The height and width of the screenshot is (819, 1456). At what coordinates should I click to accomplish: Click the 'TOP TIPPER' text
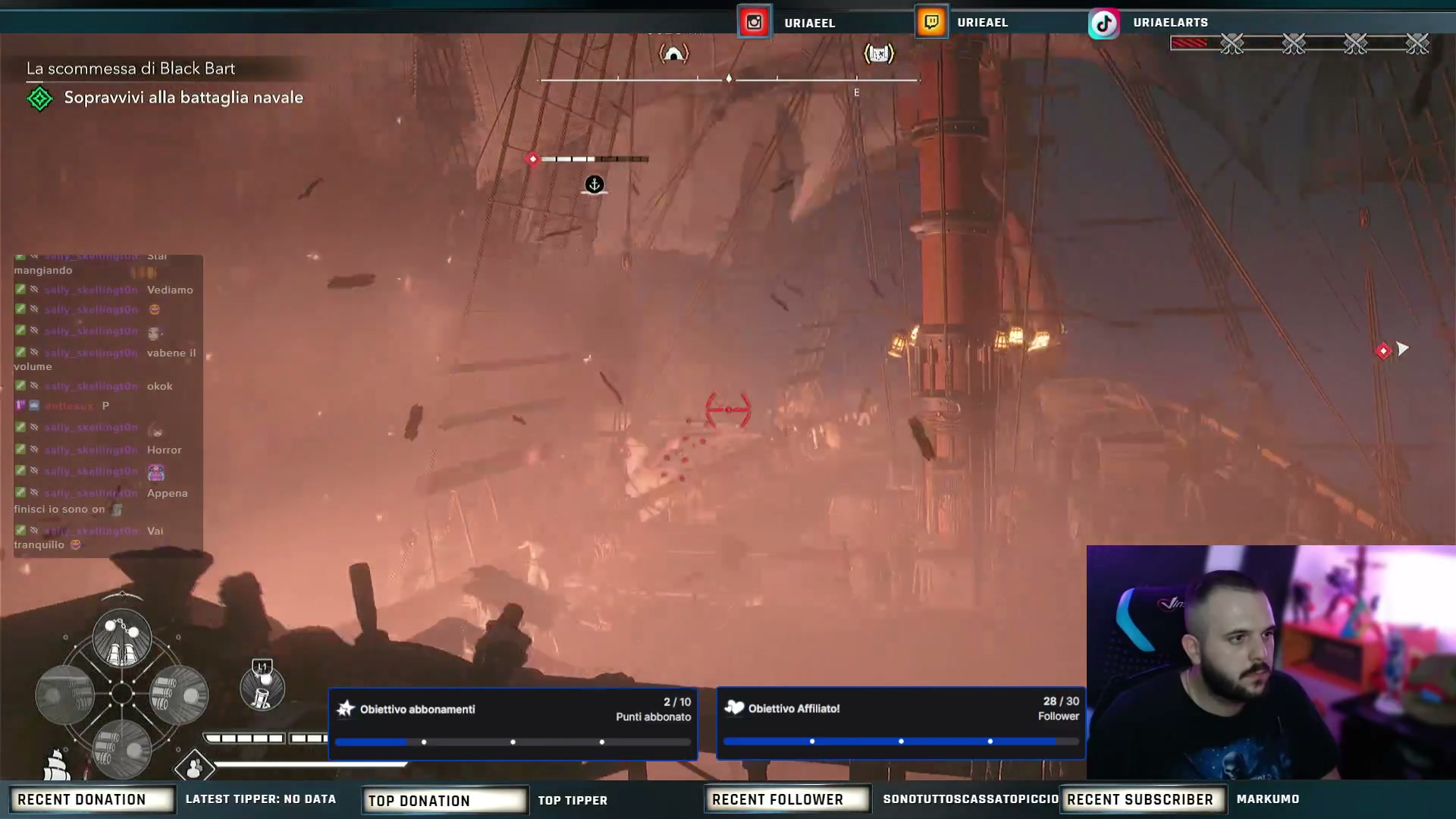(x=573, y=801)
